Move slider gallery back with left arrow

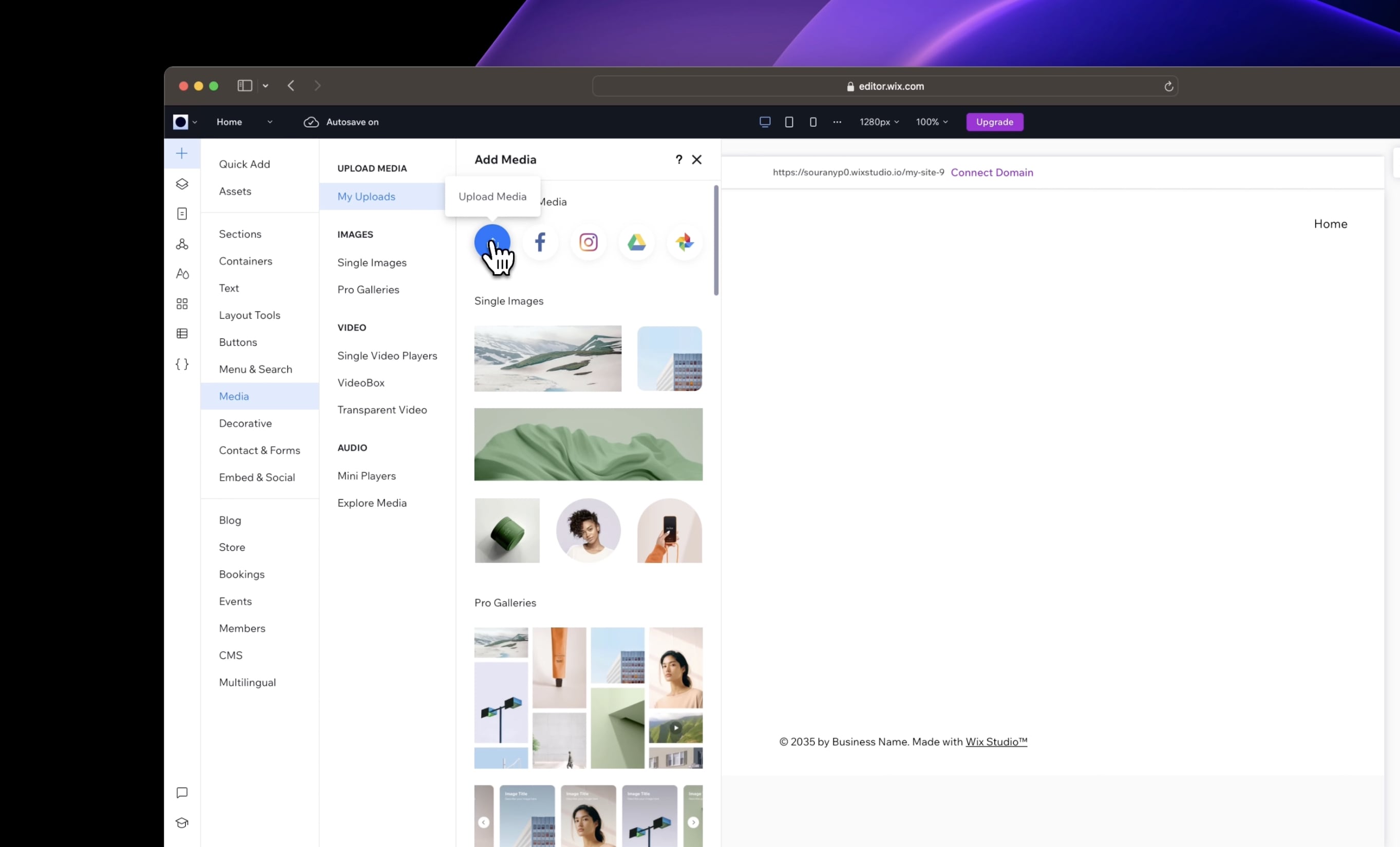coord(483,822)
